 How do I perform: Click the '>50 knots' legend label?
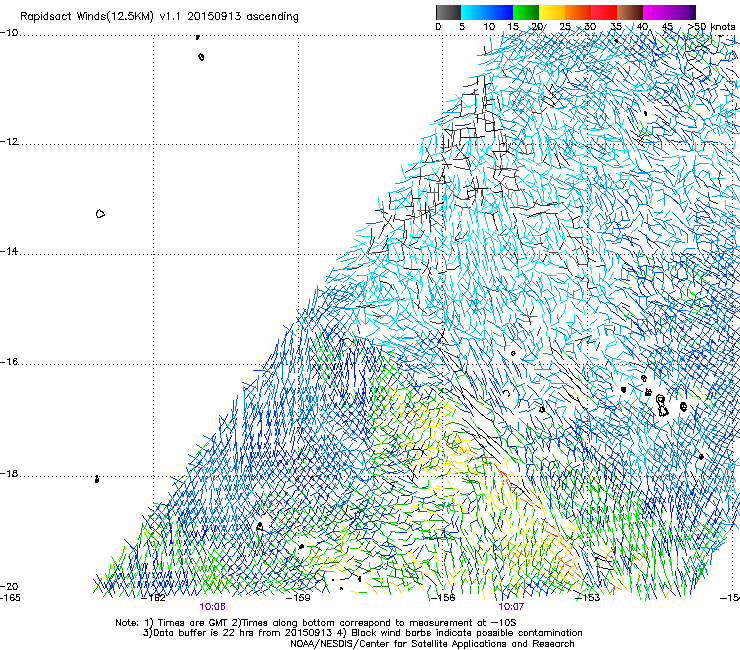[710, 26]
